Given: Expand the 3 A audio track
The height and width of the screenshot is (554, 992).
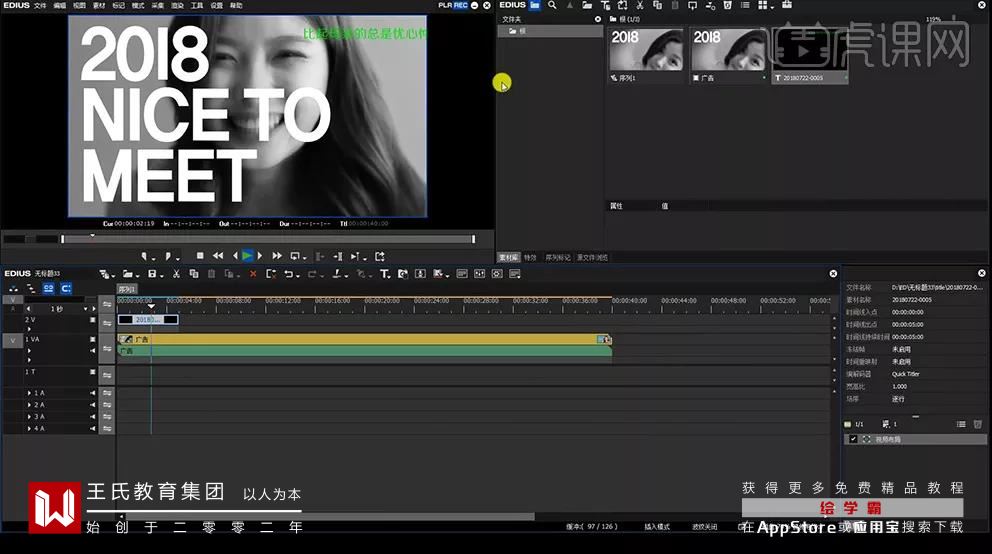Looking at the screenshot, I should click(29, 417).
